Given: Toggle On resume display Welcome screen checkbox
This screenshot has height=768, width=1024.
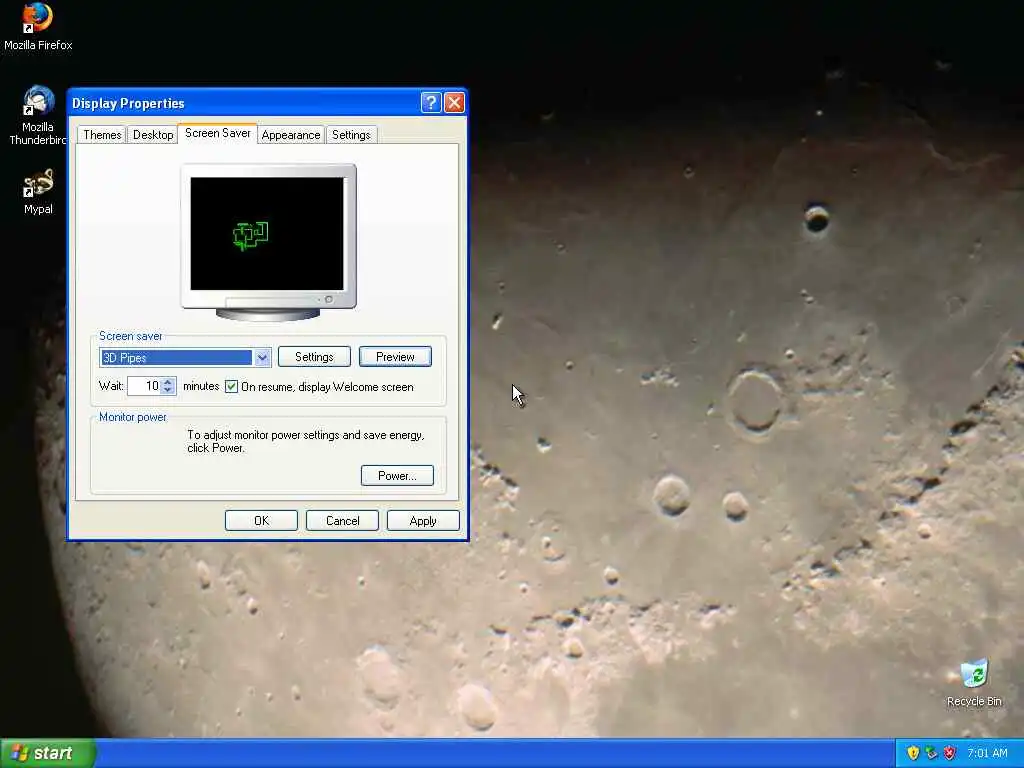Looking at the screenshot, I should (x=231, y=387).
